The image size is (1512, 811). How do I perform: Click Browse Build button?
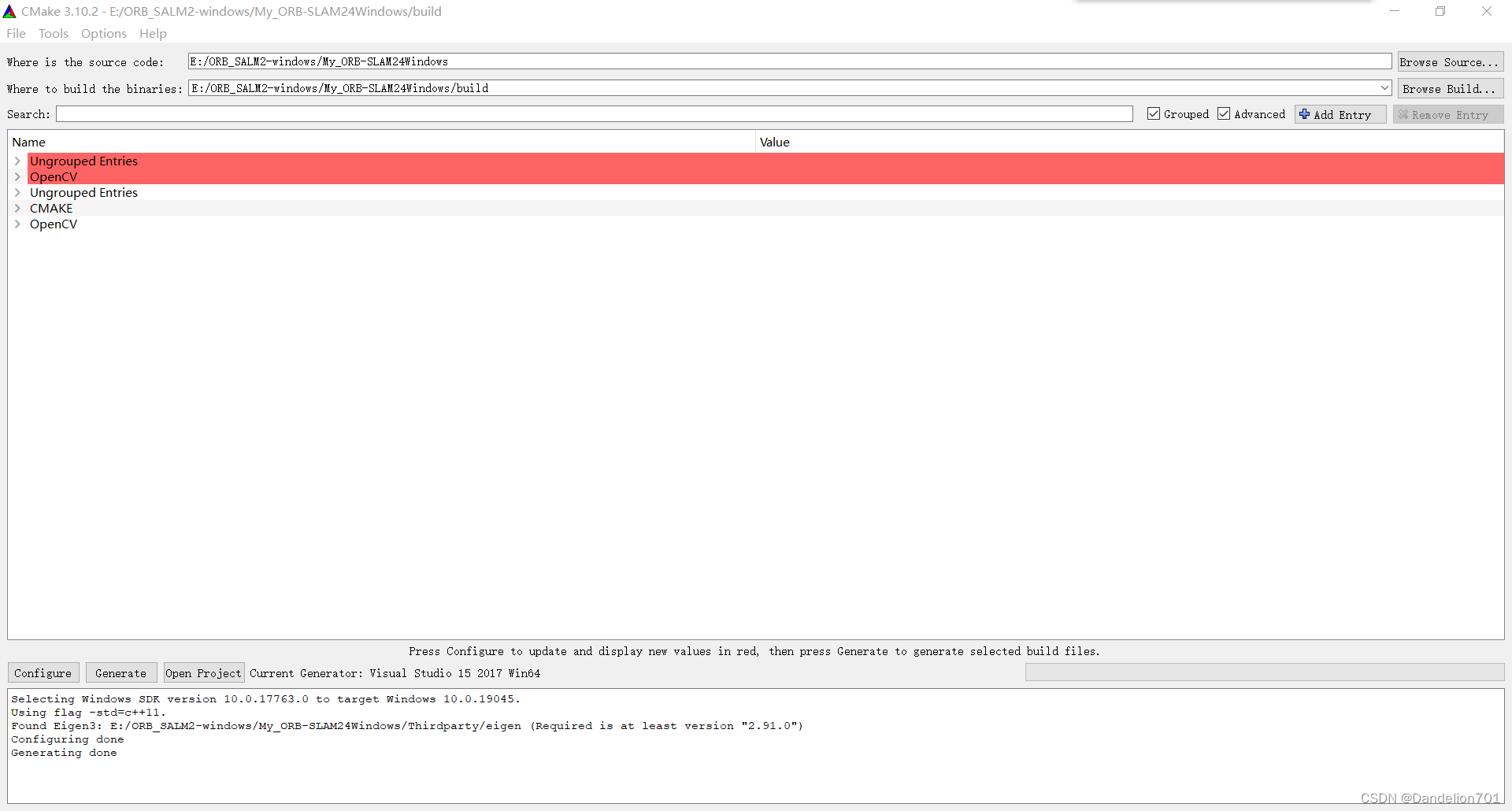(x=1450, y=88)
